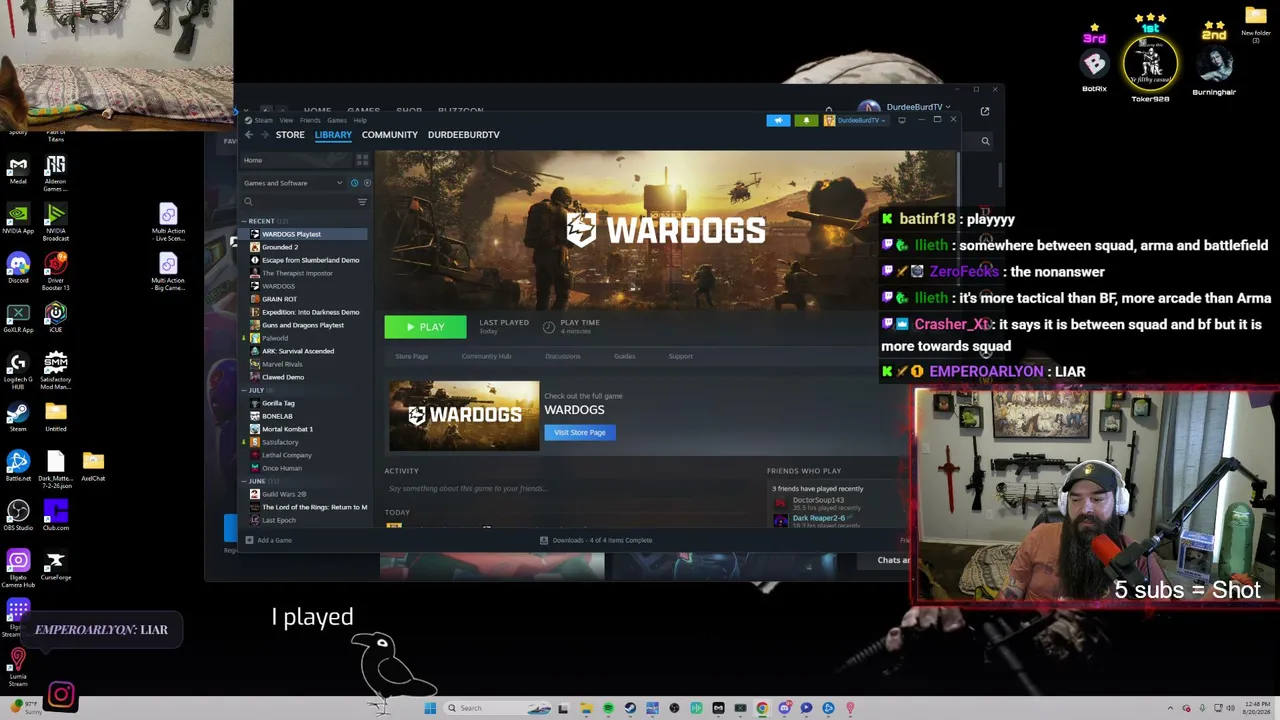
Task: Open Steam announcements megaphone button
Action: click(x=778, y=120)
